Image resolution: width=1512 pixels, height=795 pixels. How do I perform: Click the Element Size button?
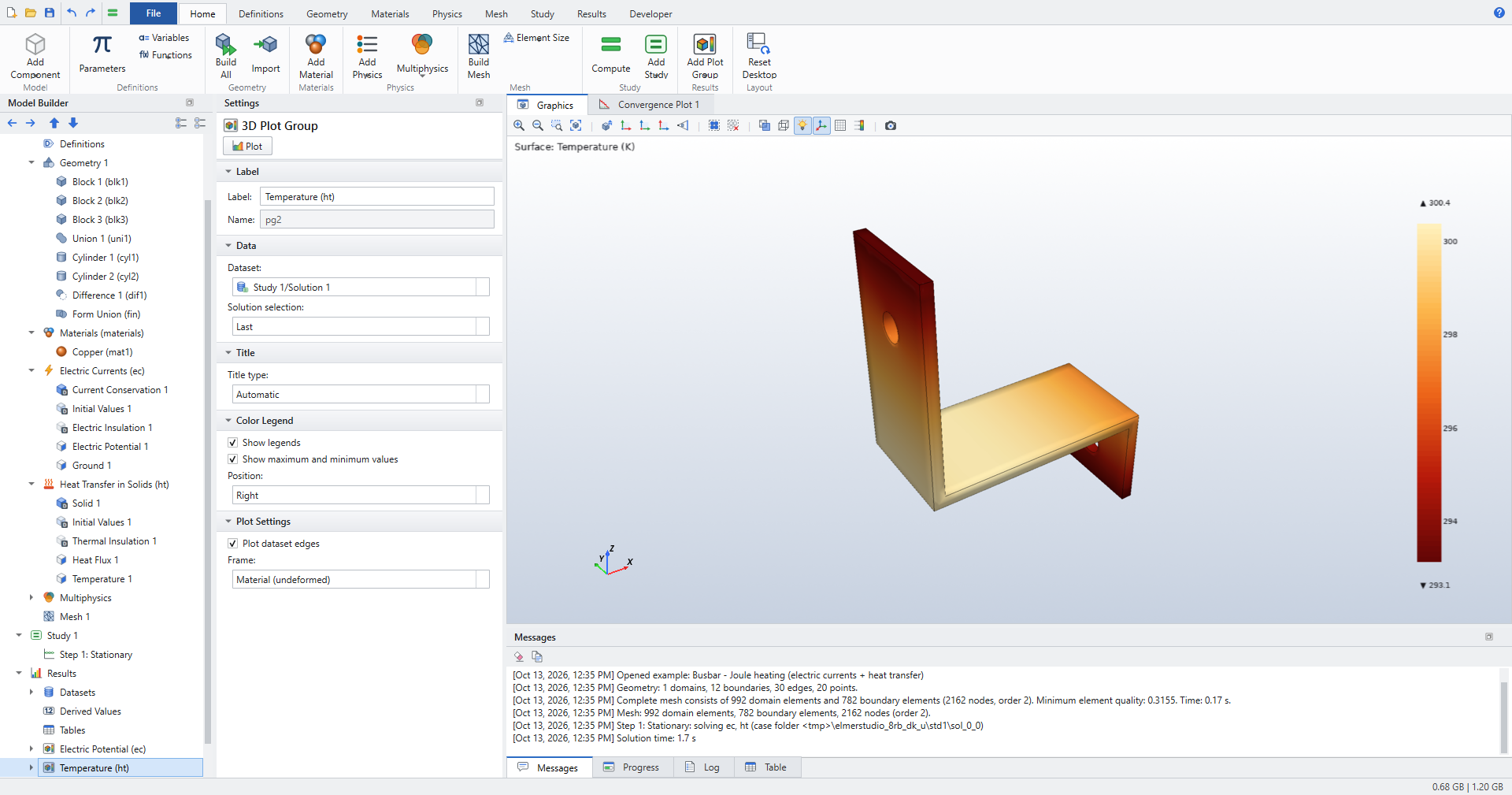coord(536,38)
